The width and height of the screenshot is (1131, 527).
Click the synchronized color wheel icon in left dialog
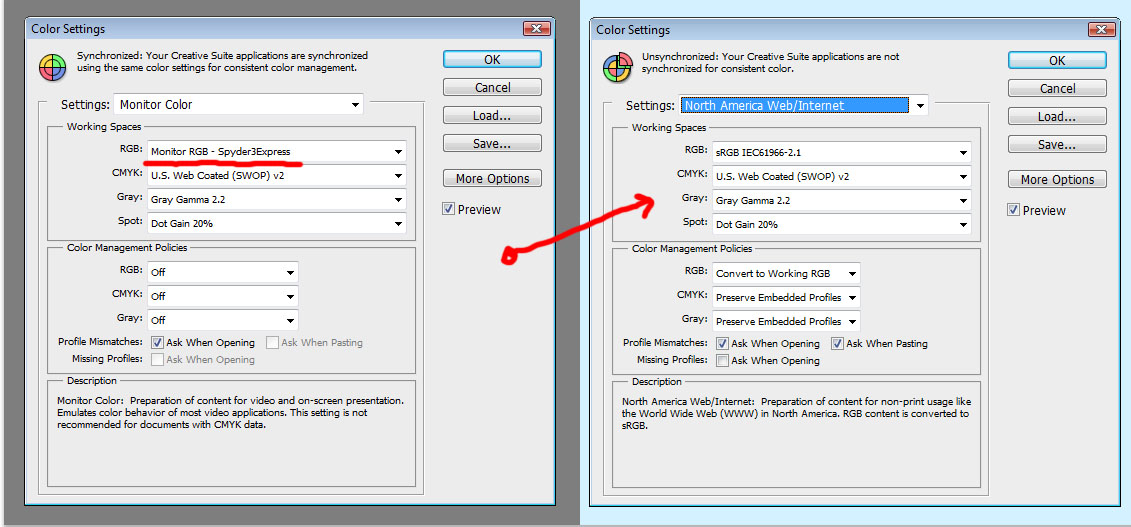click(52, 67)
